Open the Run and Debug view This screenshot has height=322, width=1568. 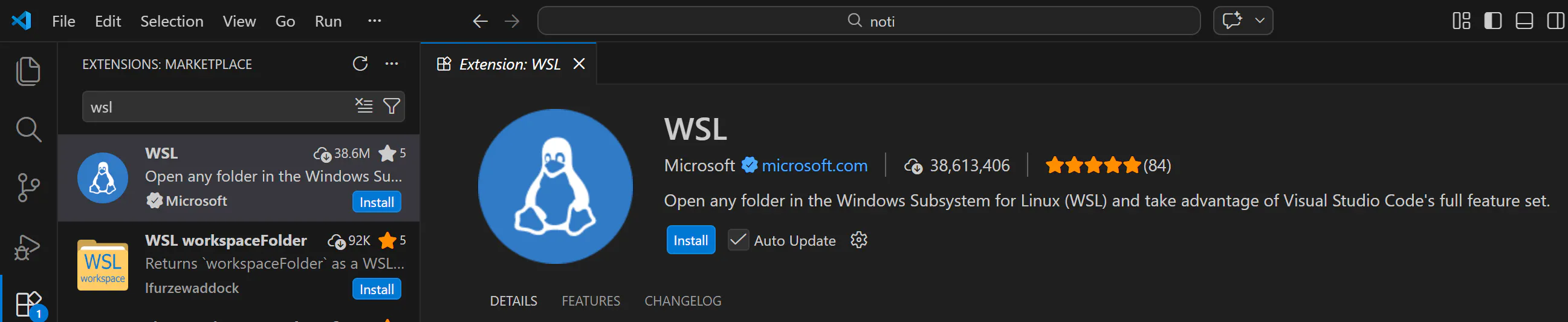coord(28,246)
